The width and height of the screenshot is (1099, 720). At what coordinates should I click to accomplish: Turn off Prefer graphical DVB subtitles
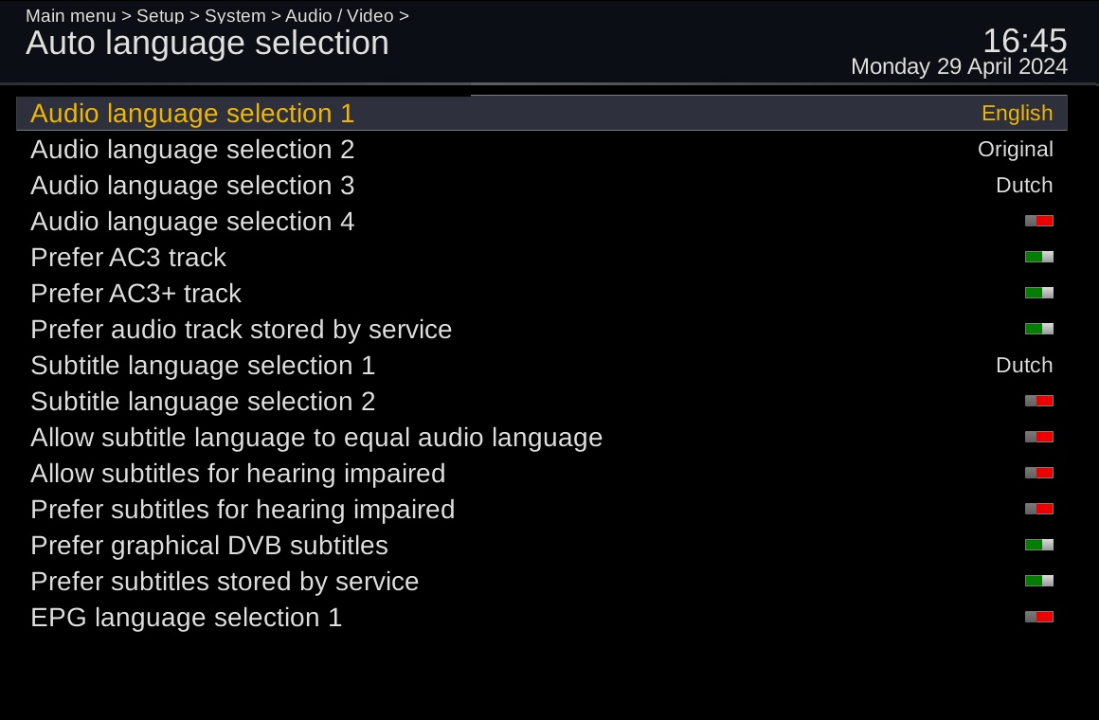[1038, 545]
